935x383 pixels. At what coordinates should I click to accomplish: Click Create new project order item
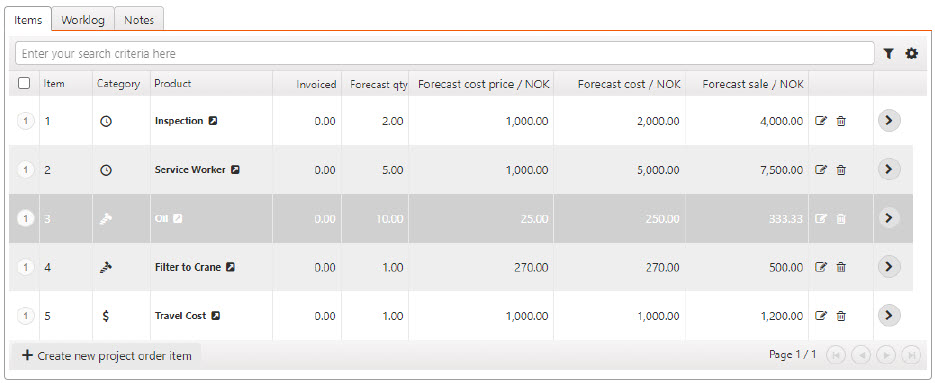107,356
